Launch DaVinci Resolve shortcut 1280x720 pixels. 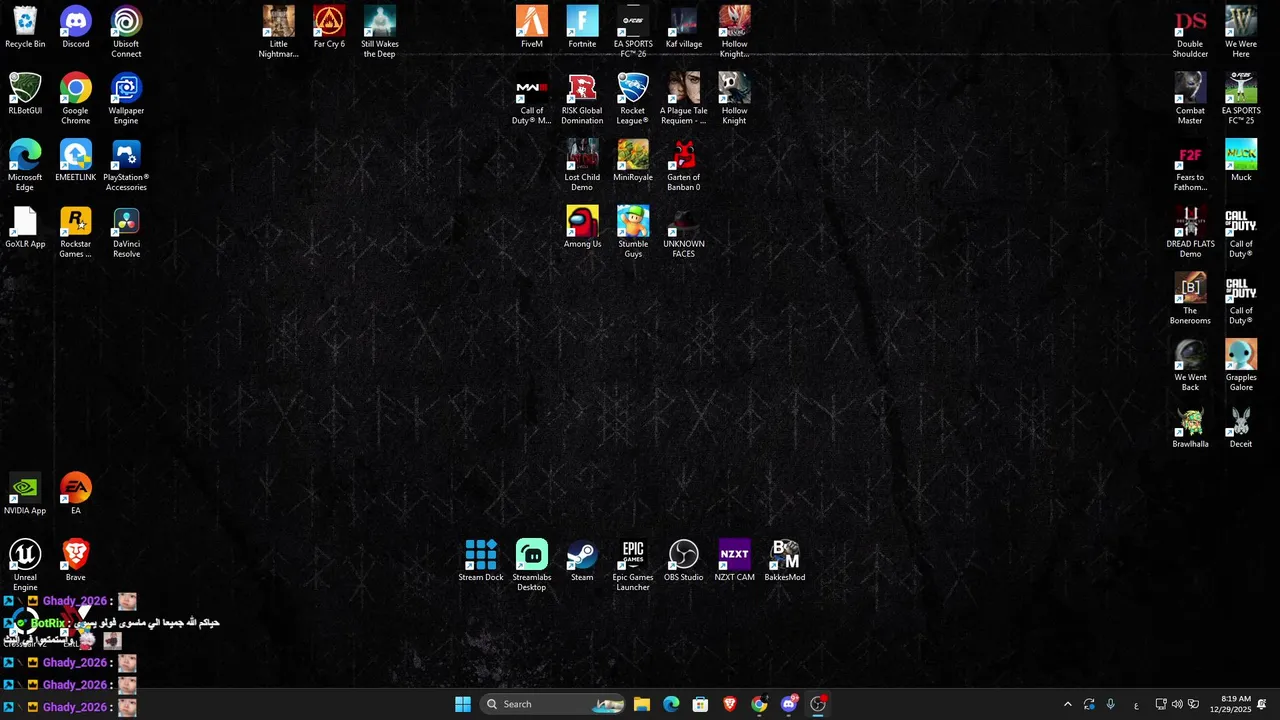click(126, 232)
